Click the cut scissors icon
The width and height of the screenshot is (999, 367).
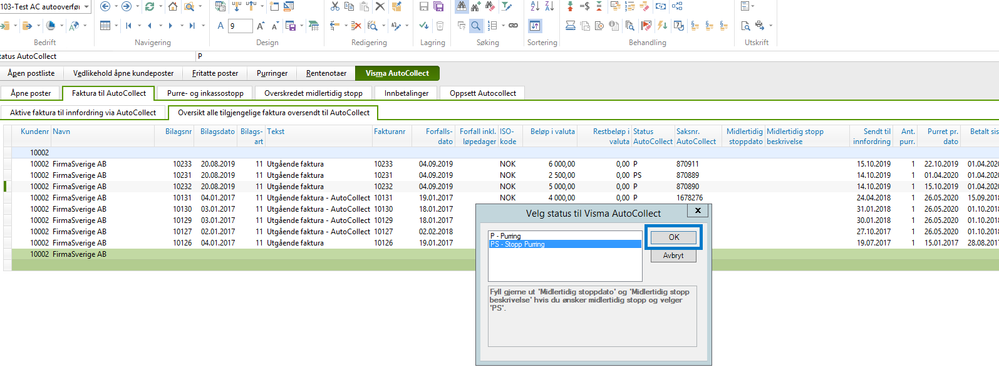[x=335, y=6]
